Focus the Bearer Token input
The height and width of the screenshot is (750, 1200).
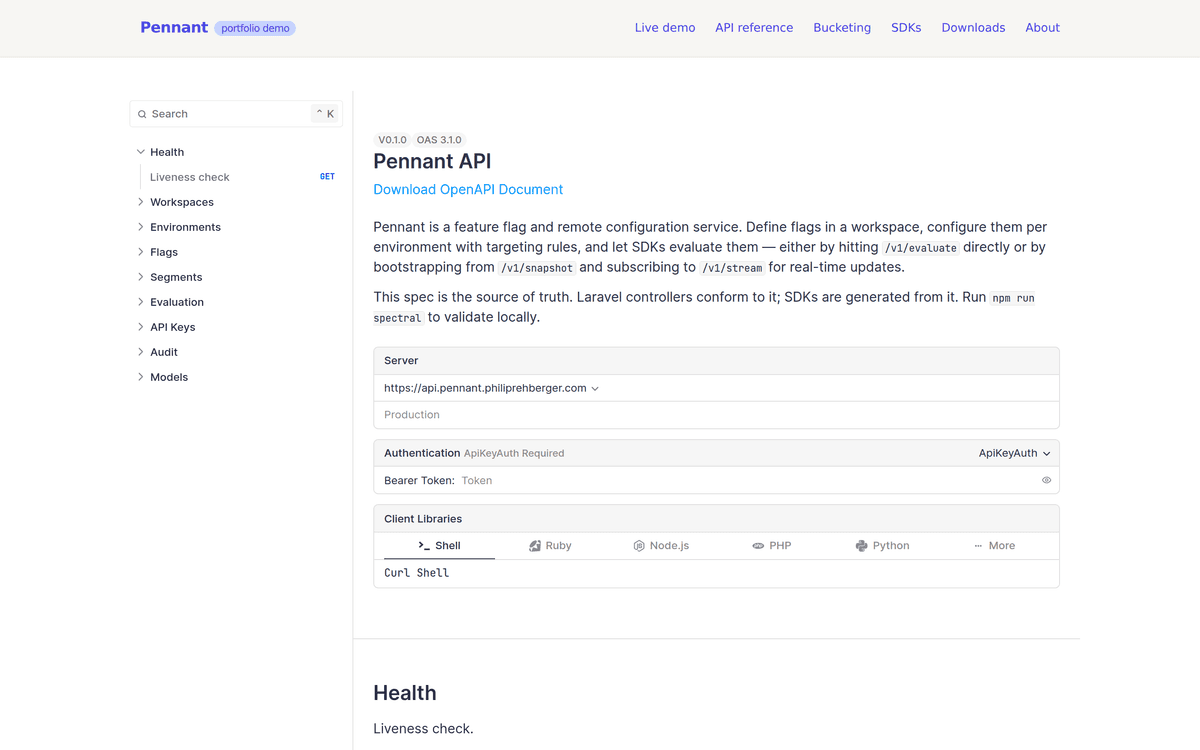pos(748,480)
